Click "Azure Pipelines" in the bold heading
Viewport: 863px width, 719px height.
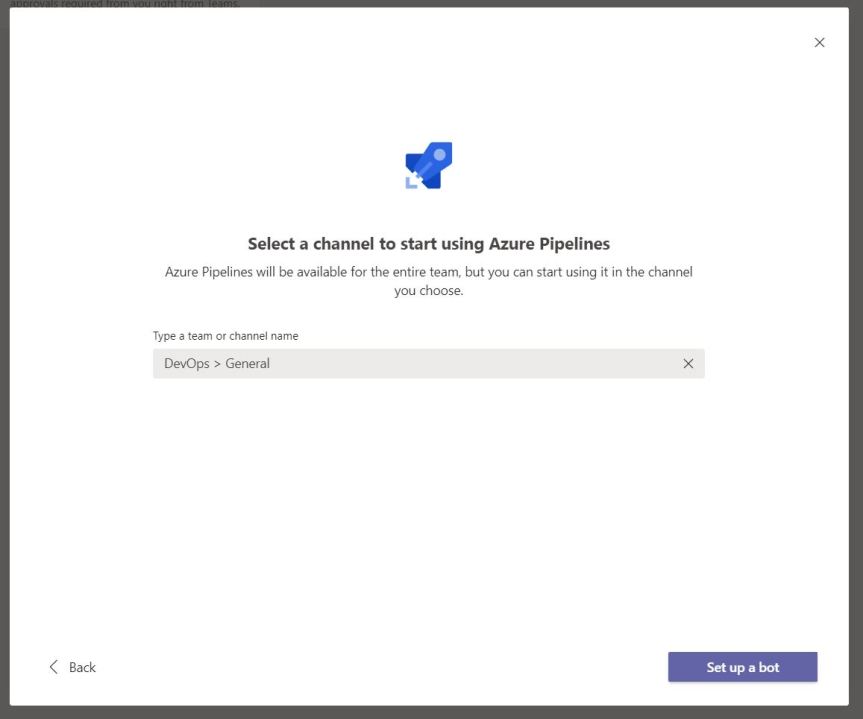click(549, 243)
